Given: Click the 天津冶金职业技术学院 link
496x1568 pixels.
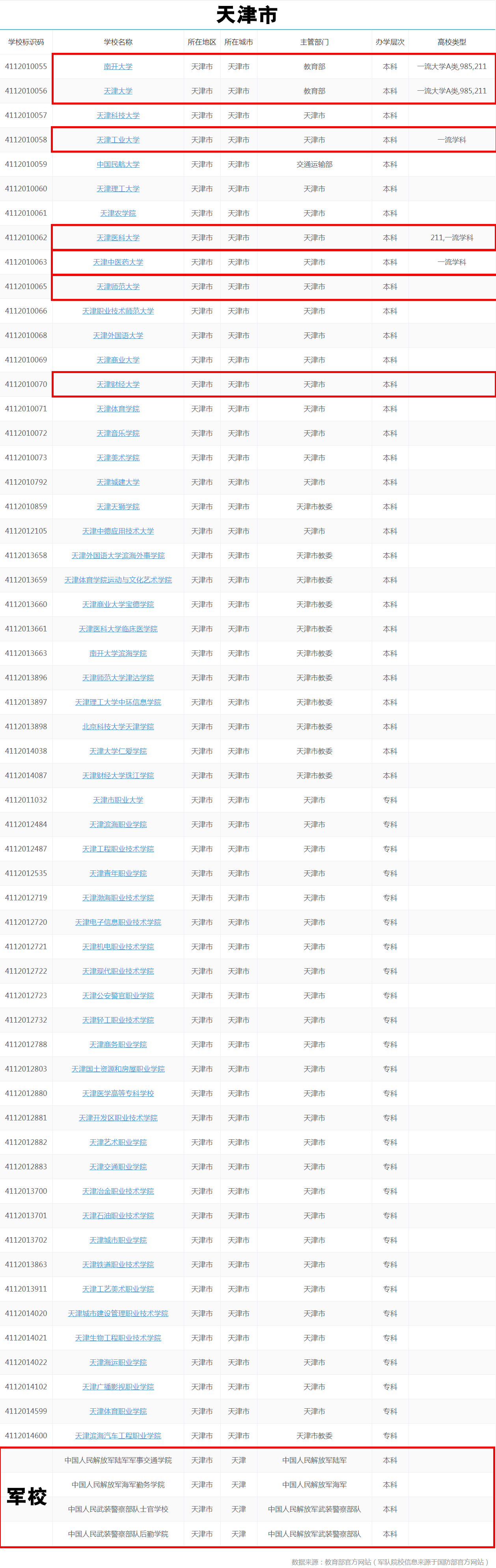Looking at the screenshot, I should [x=118, y=1191].
